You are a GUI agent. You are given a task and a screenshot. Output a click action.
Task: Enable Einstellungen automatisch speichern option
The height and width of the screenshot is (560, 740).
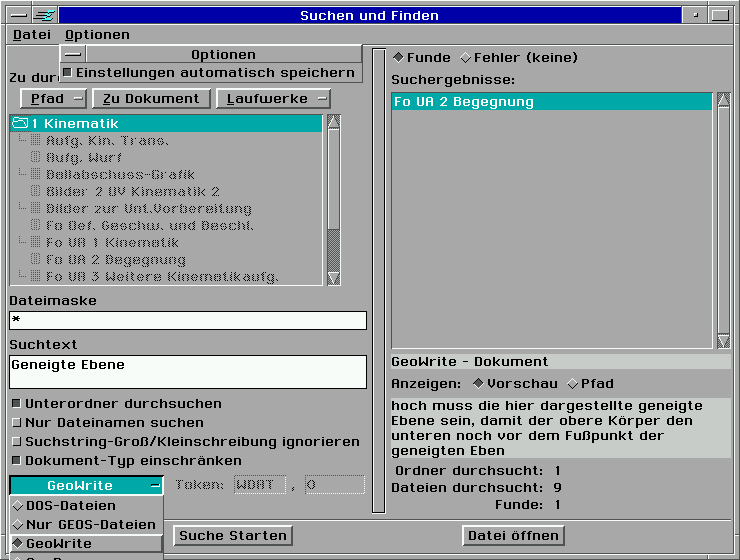67,73
